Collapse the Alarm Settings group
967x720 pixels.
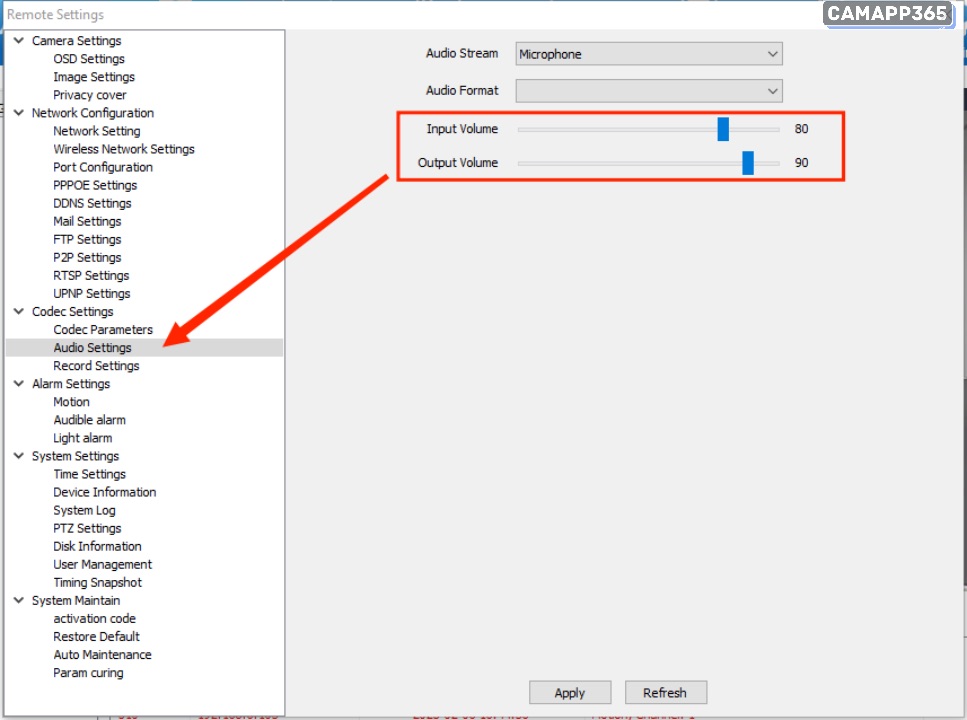[x=20, y=384]
